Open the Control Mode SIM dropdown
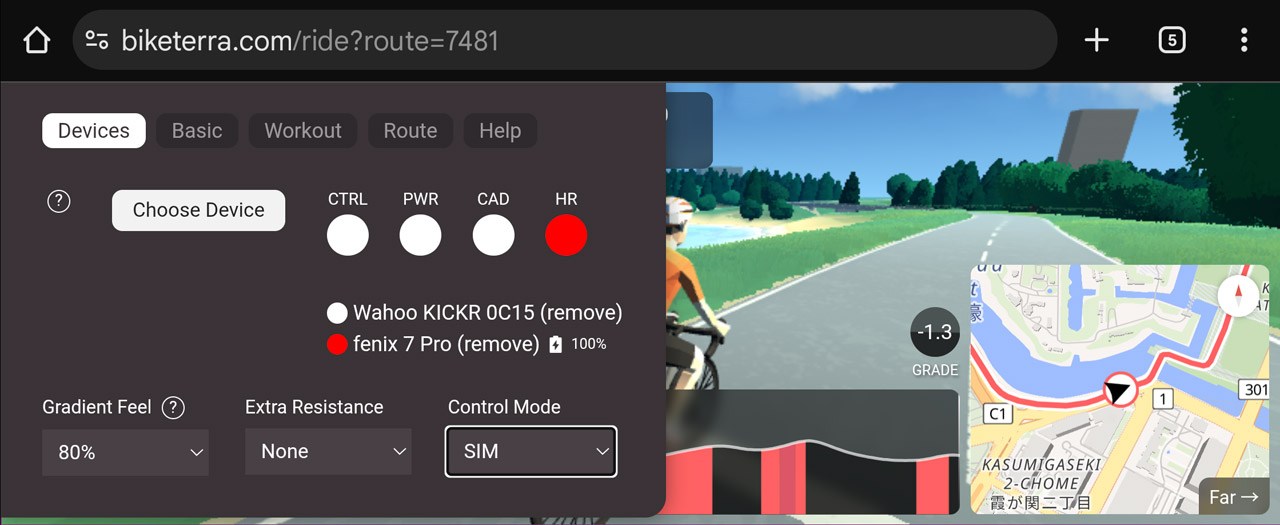This screenshot has width=1280, height=525. click(x=531, y=452)
